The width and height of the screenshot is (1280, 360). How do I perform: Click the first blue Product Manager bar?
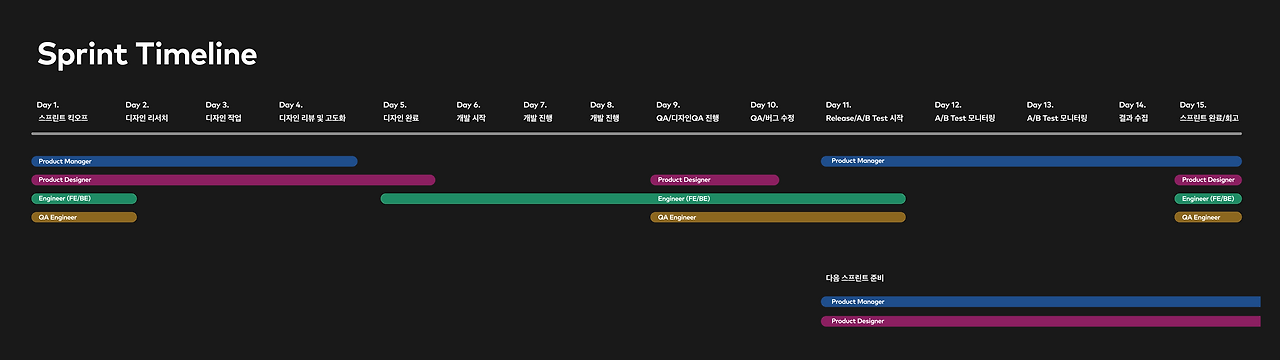coord(194,161)
